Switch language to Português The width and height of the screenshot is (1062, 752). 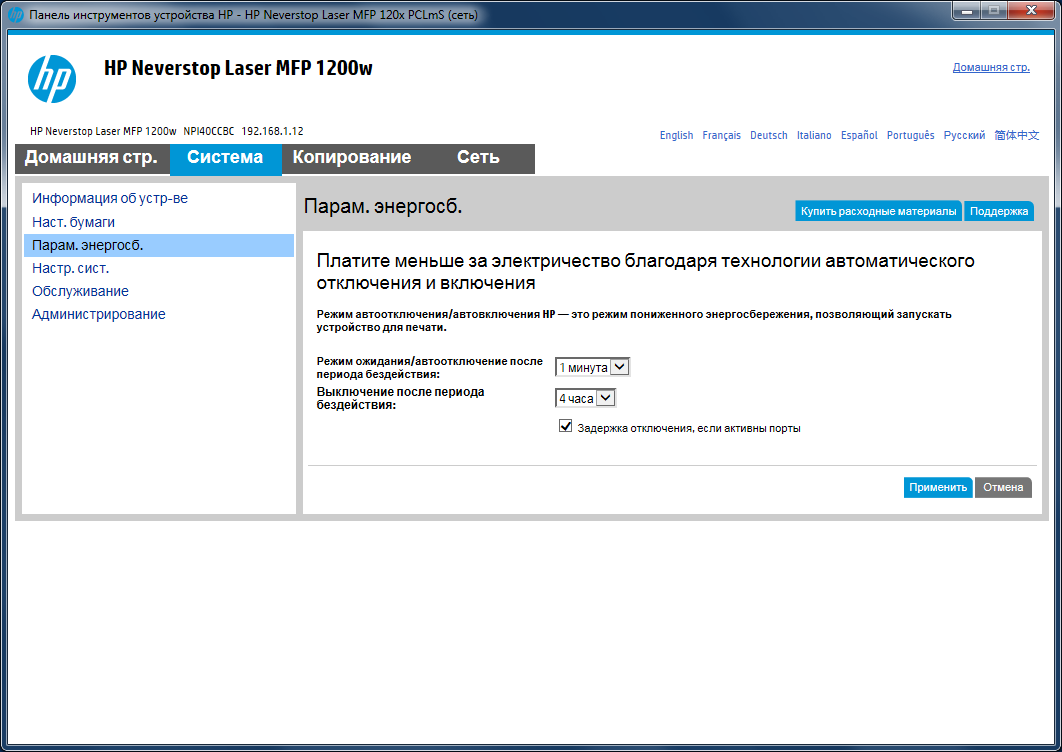coord(910,135)
